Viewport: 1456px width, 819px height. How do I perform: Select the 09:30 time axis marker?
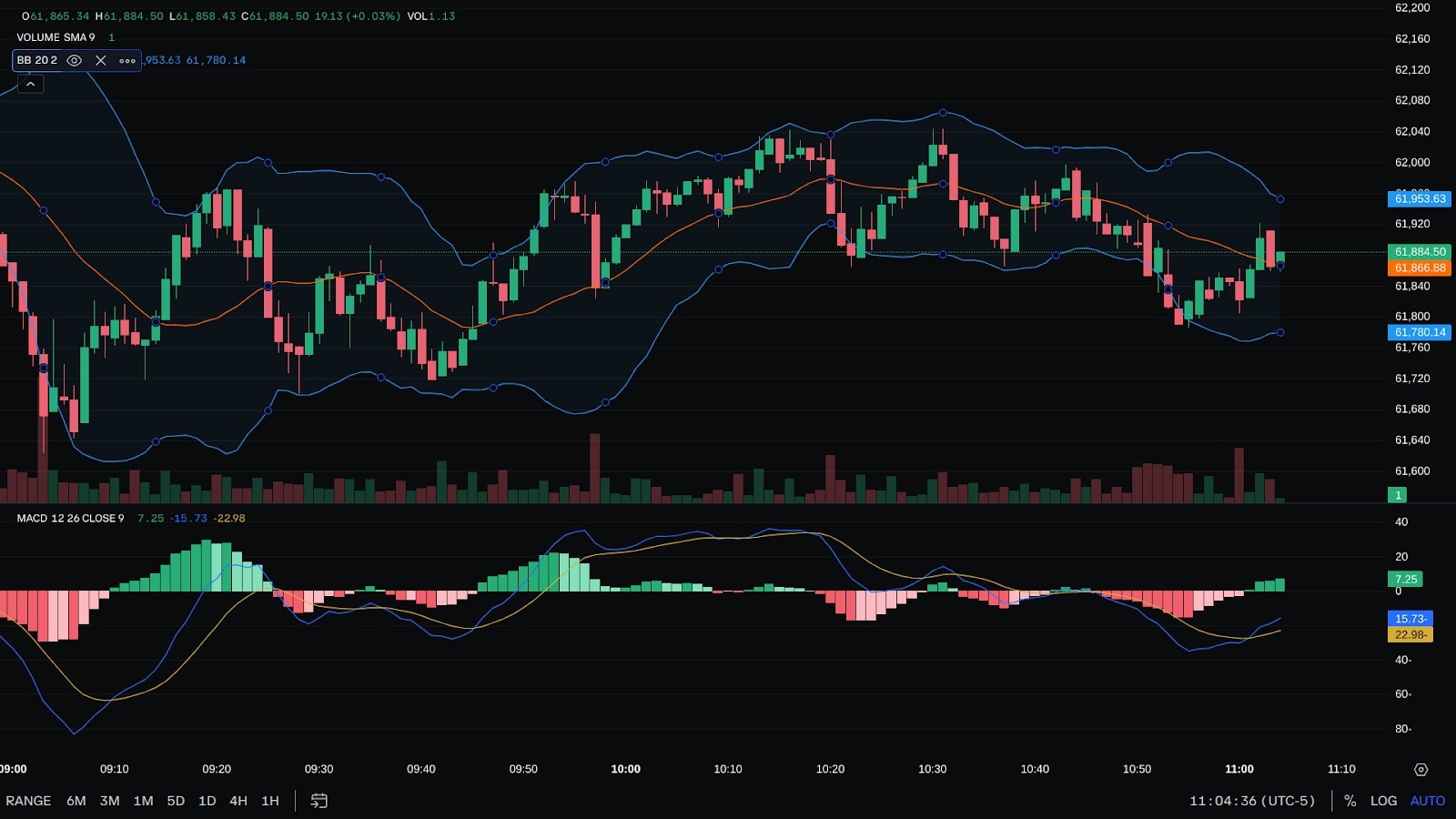318,769
